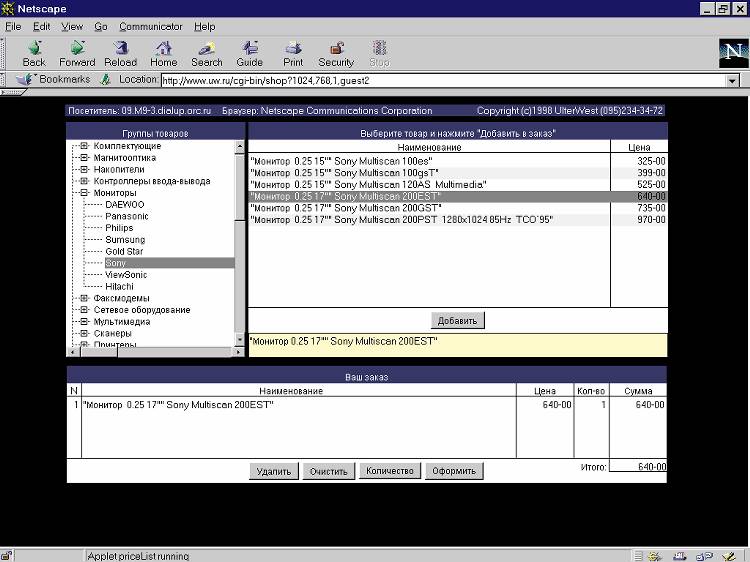Open the Bookmarks quick menu

point(55,80)
